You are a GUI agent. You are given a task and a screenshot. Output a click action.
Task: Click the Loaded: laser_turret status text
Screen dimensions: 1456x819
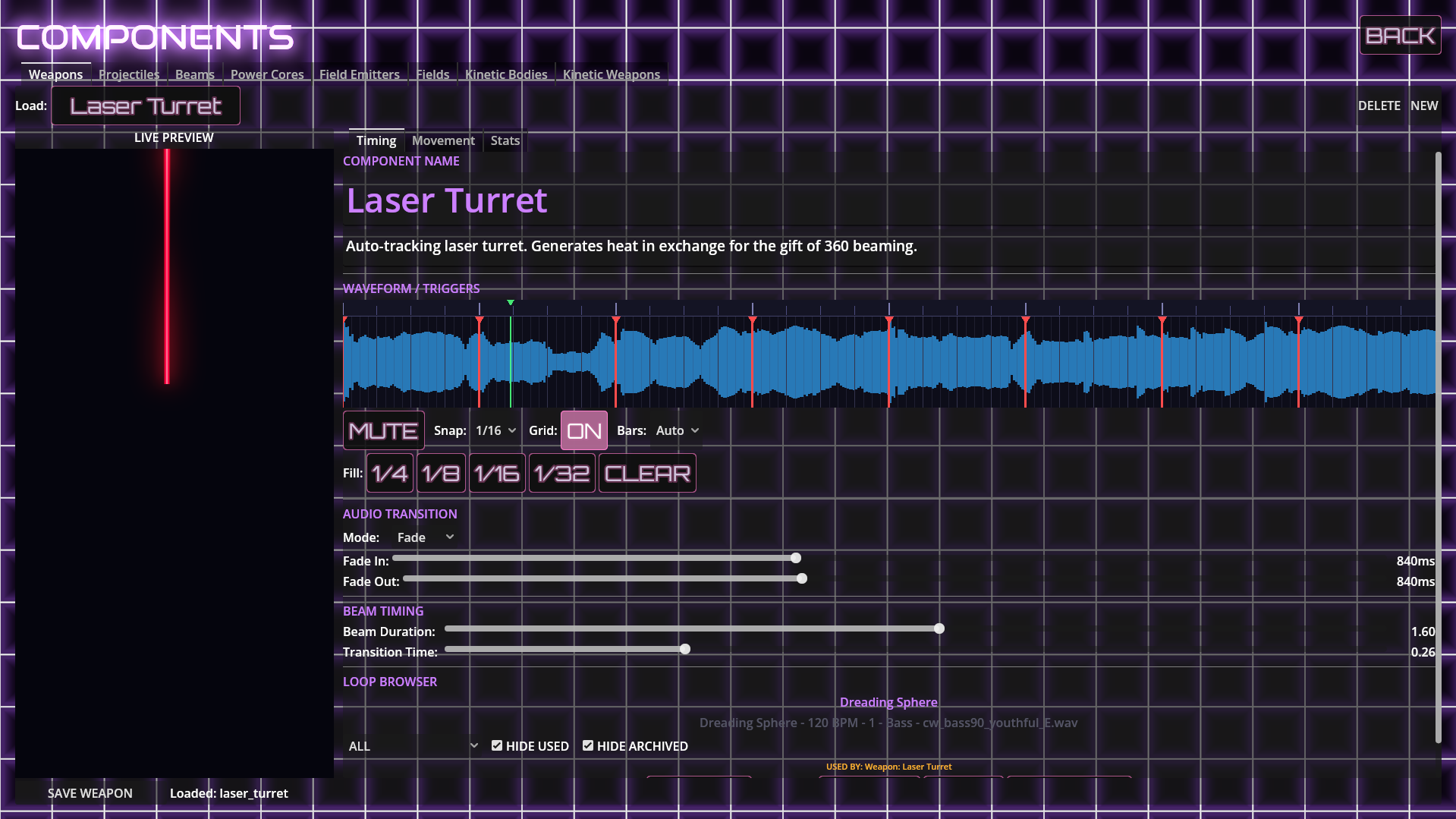(x=229, y=793)
